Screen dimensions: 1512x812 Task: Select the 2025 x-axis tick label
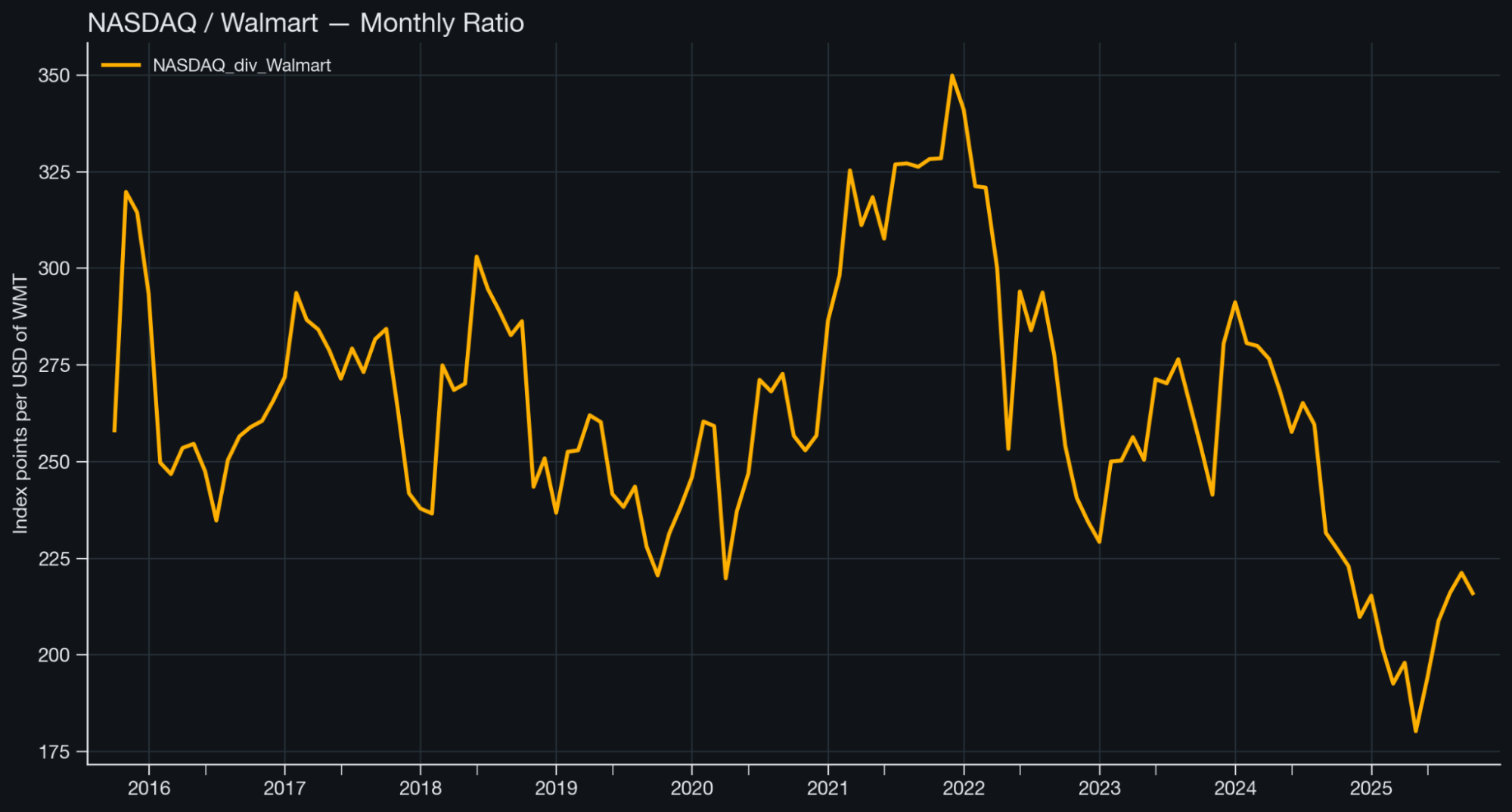coord(1371,789)
